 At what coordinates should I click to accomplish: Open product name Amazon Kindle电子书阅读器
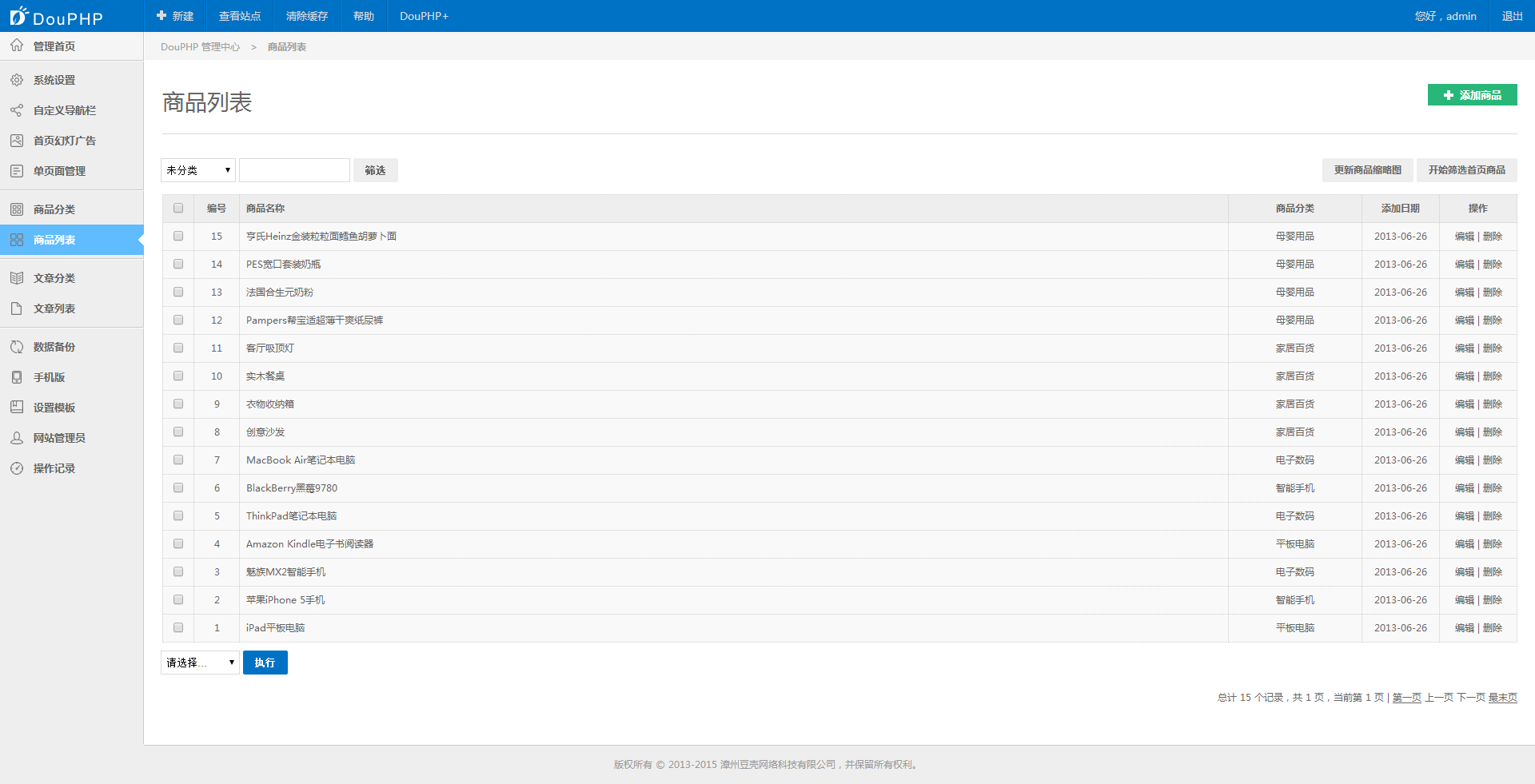coord(309,544)
